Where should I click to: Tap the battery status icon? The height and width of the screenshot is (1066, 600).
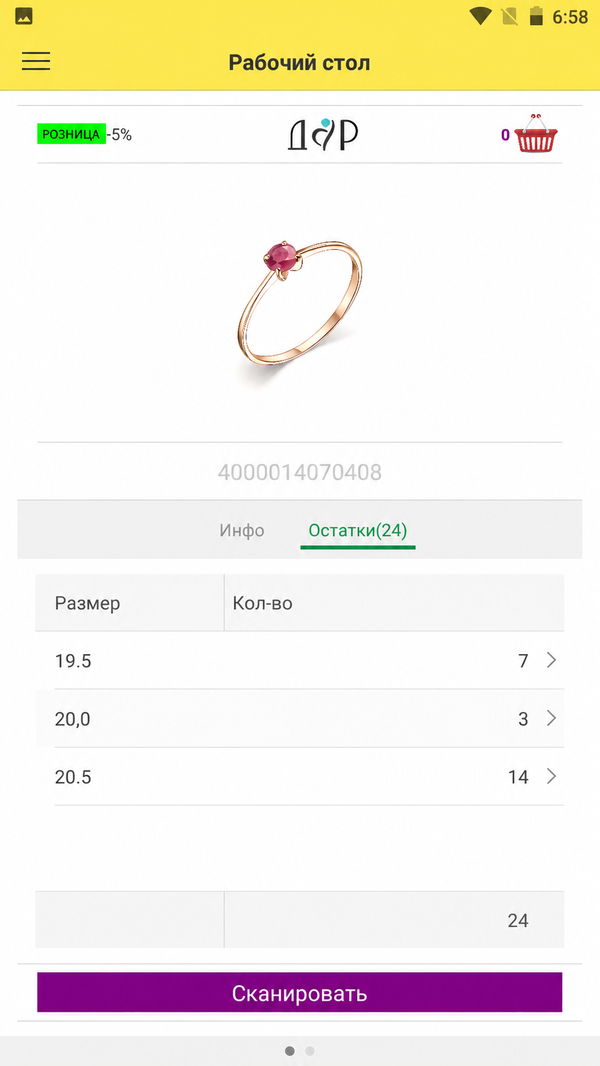[536, 16]
